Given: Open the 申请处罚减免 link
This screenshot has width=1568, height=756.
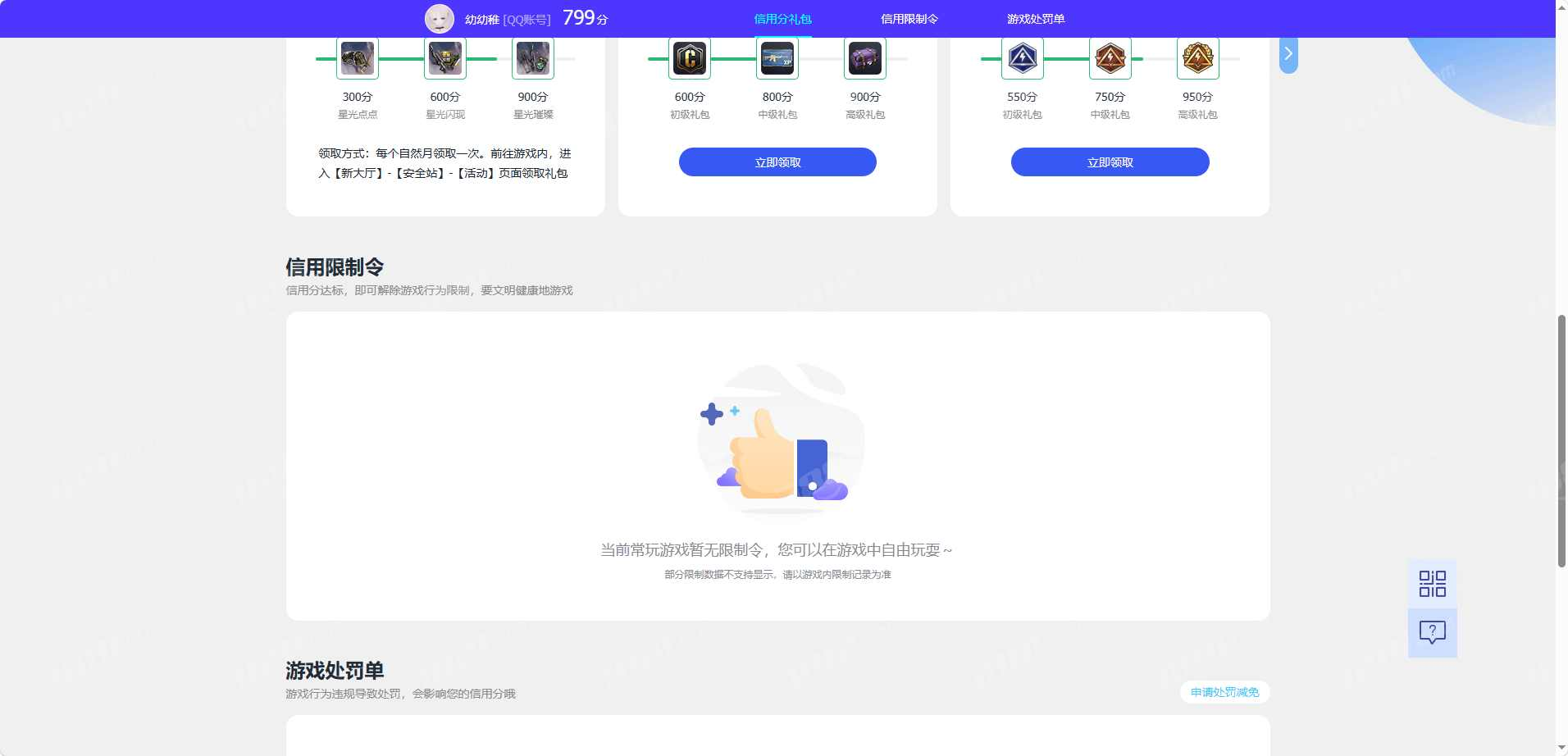Looking at the screenshot, I should pyautogui.click(x=1225, y=692).
